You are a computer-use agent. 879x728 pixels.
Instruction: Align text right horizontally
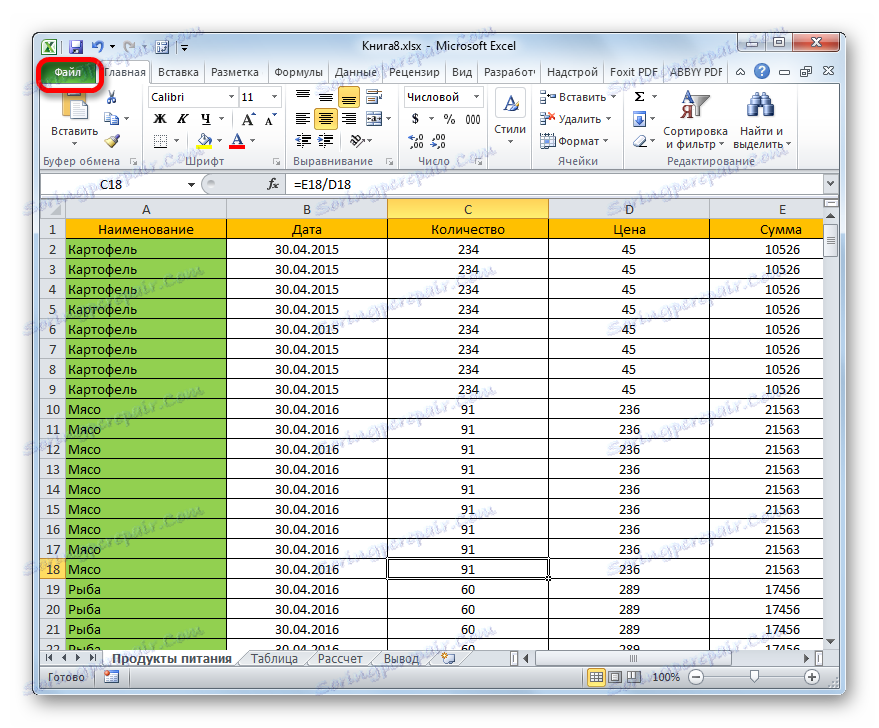point(349,119)
